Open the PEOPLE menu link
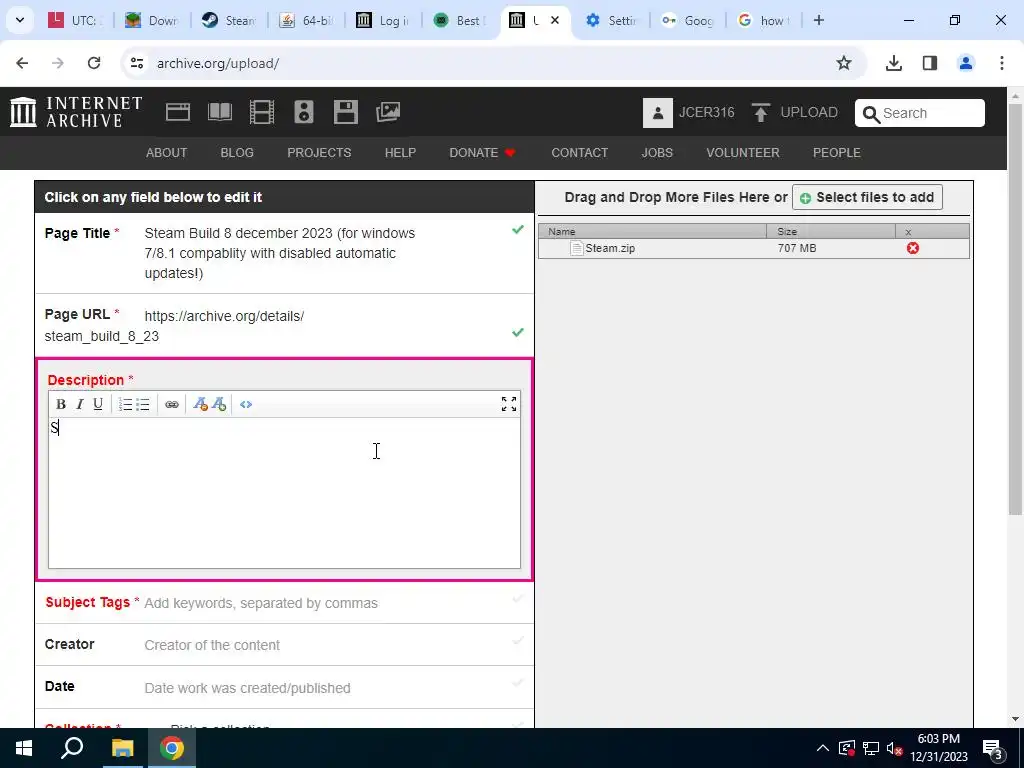1024x768 pixels. point(837,153)
